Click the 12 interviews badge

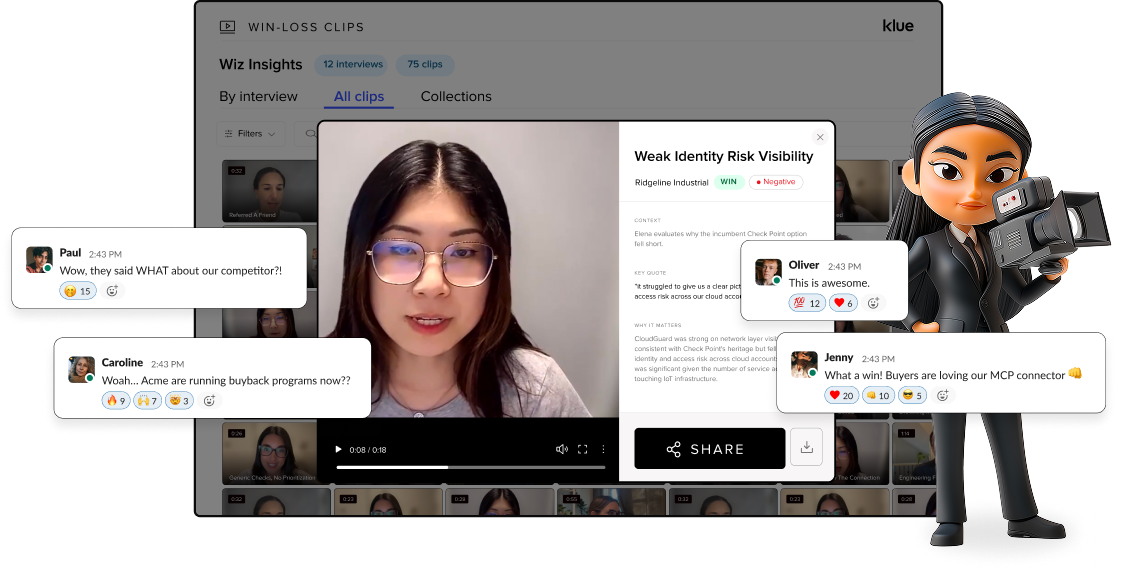pos(352,64)
